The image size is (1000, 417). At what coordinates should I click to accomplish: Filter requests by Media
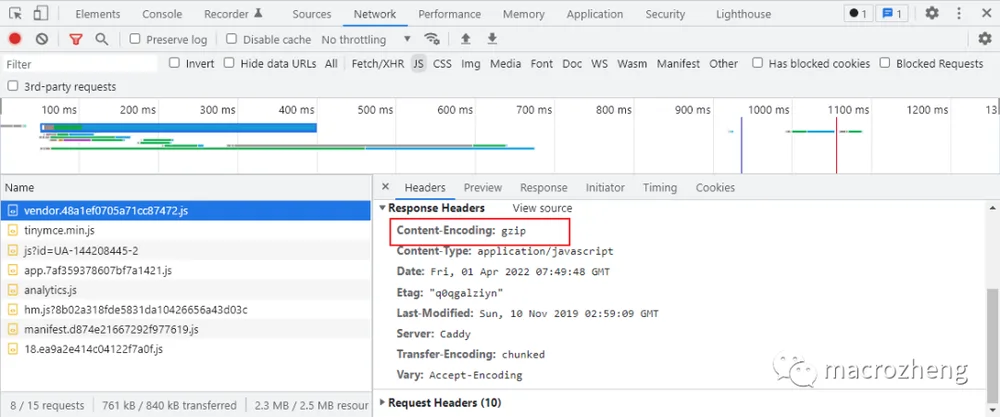pyautogui.click(x=506, y=64)
